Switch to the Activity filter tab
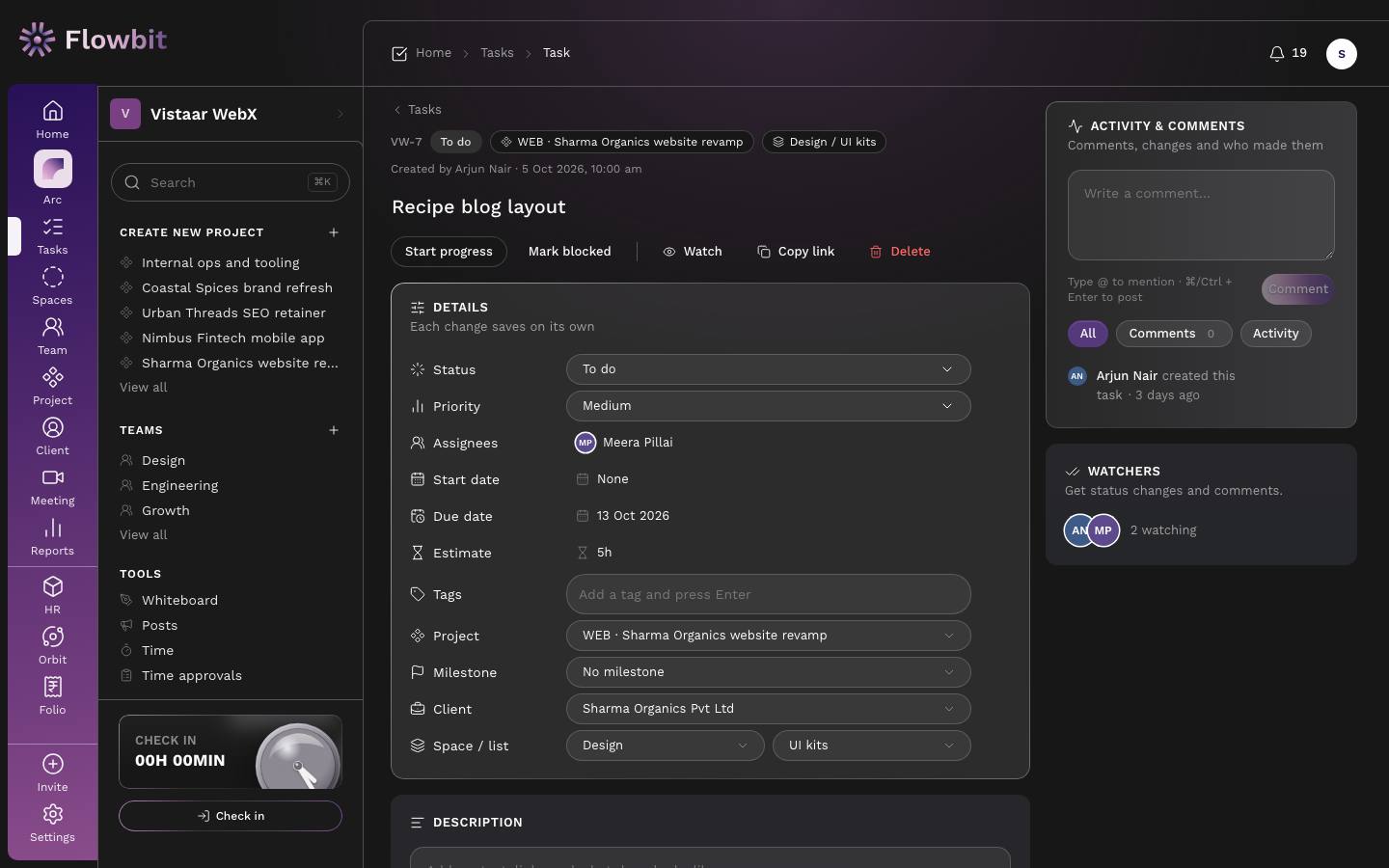 (1275, 334)
